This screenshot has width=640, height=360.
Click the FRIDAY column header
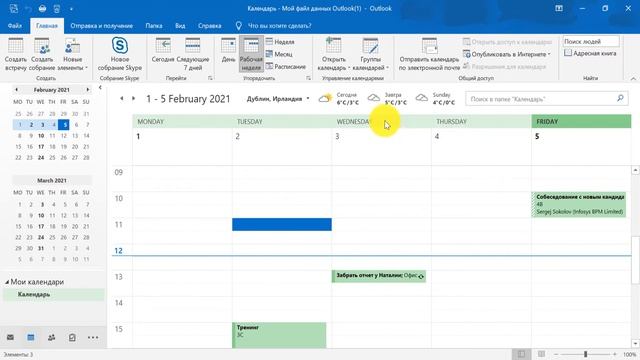pyautogui.click(x=581, y=122)
